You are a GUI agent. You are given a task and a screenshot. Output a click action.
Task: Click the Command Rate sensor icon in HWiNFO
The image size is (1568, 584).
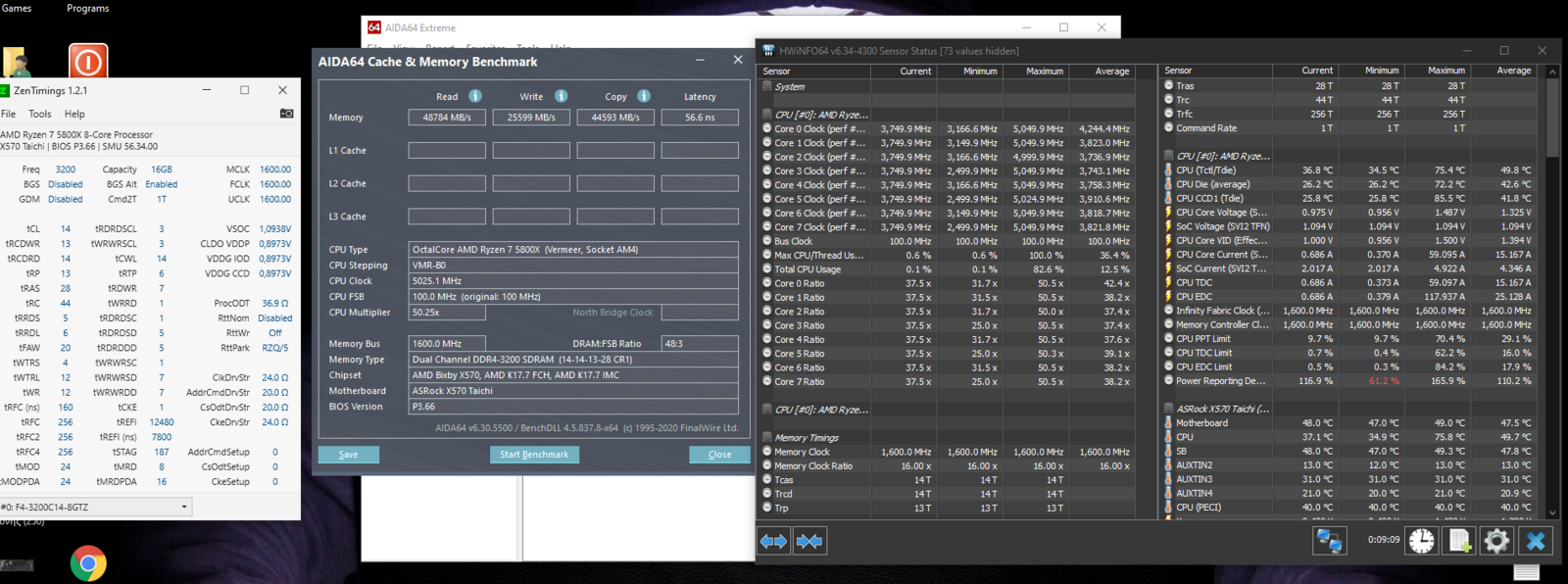pos(1169,128)
